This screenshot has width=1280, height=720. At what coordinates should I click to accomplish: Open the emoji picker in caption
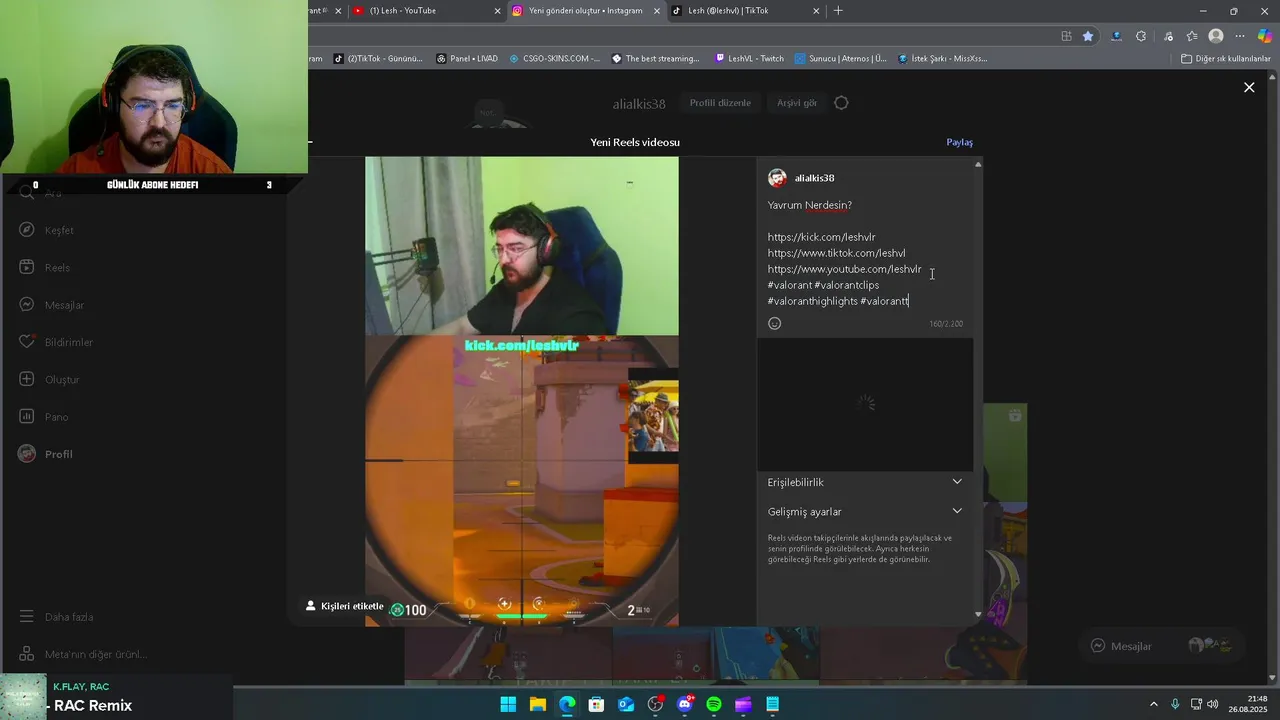pos(774,323)
